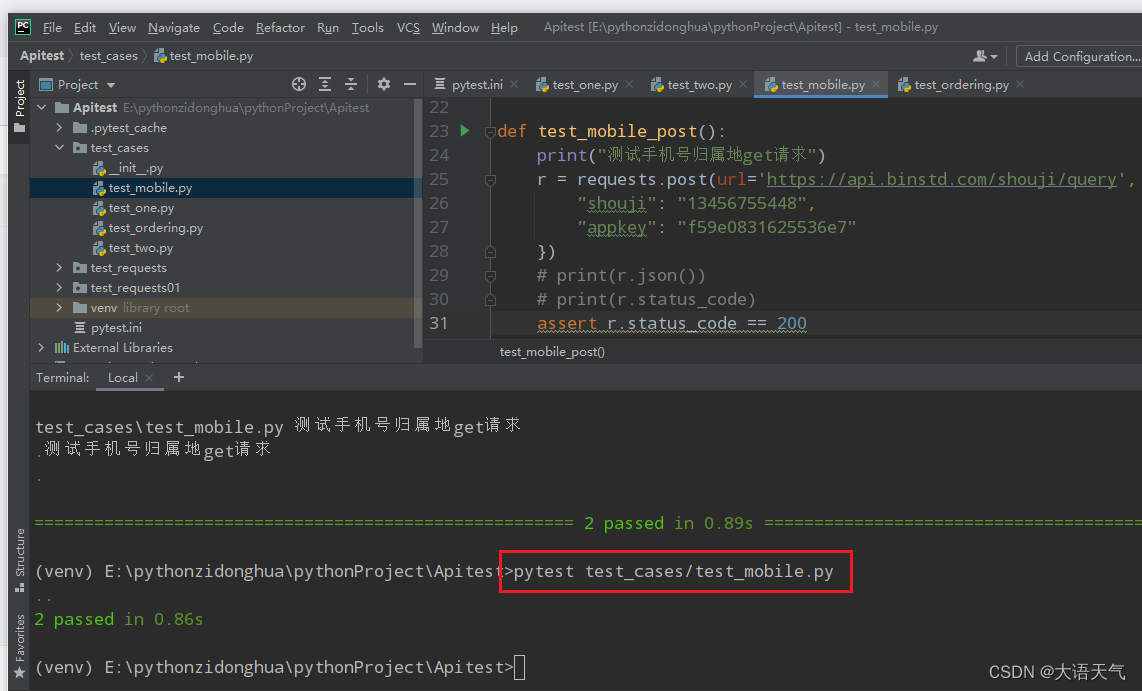
Task: Select test_one.py in project tree
Action: point(141,208)
